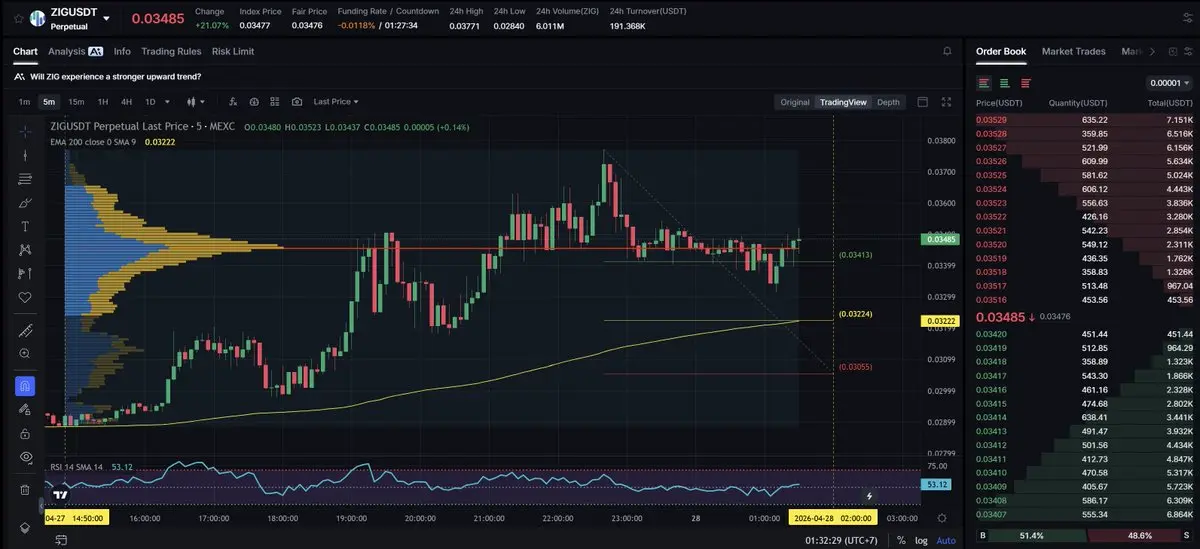This screenshot has width=1200, height=549.
Task: Open the Trading Rules tab
Action: 171,51
